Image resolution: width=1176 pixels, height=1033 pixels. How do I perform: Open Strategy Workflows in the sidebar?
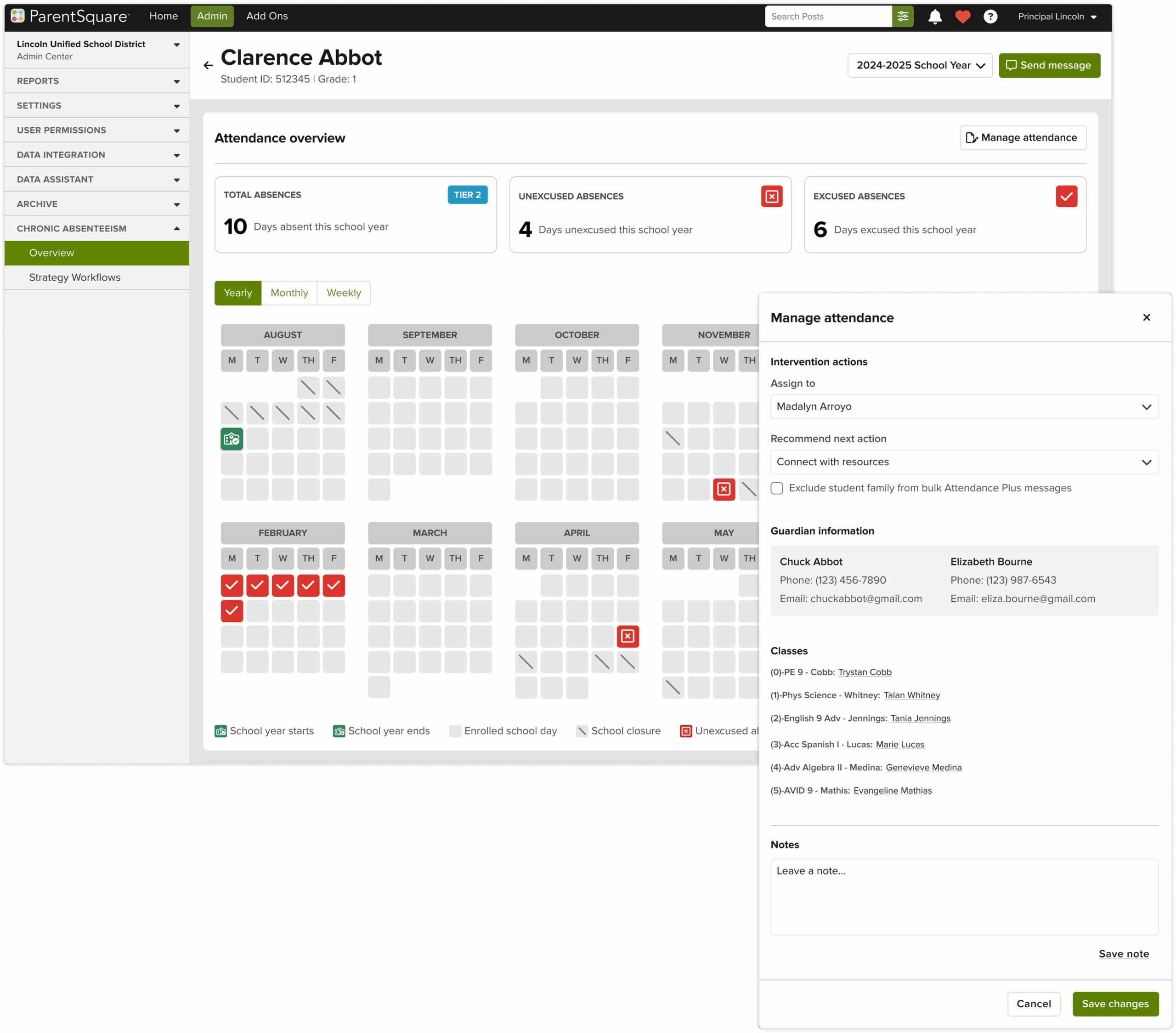[x=75, y=277]
